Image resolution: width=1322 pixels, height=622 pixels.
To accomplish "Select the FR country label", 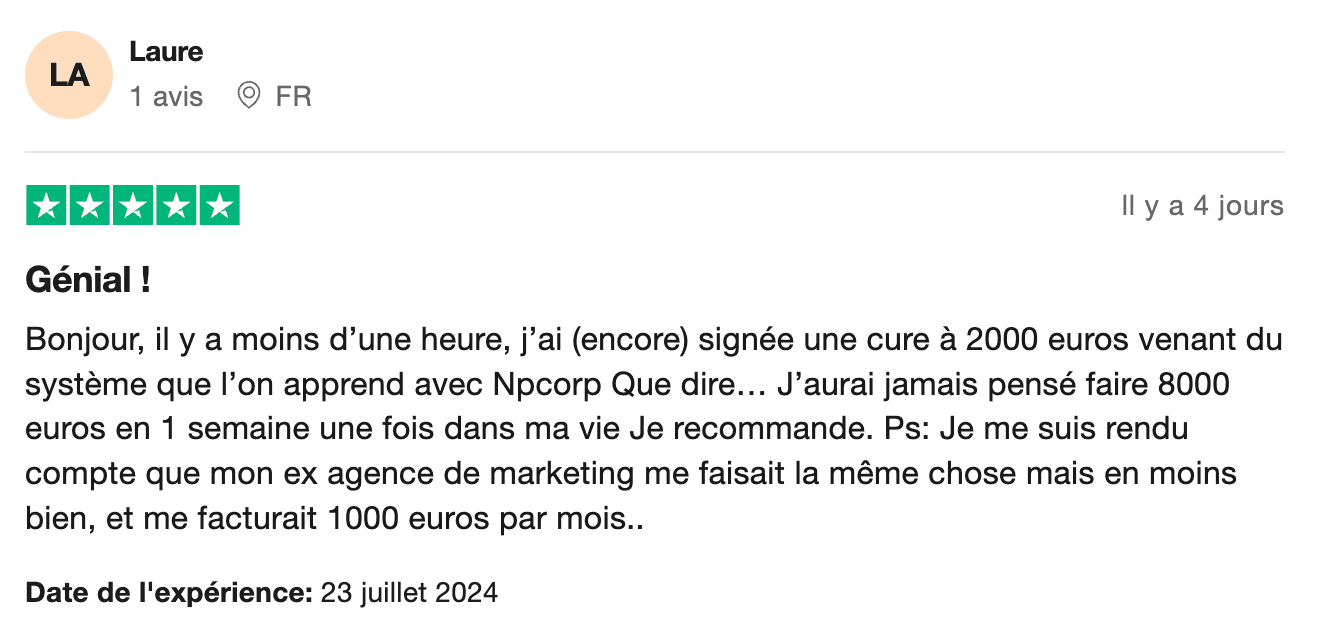I will click(x=294, y=97).
